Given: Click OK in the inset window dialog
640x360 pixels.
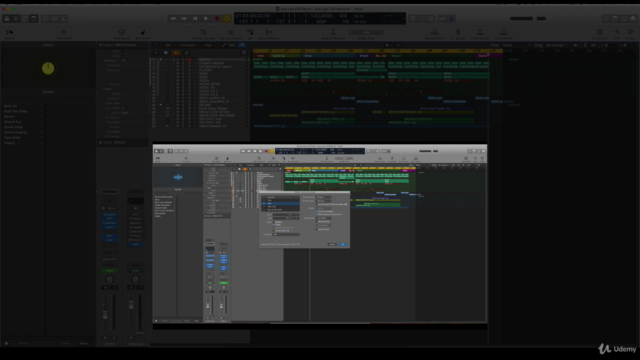Looking at the screenshot, I should coord(343,244).
